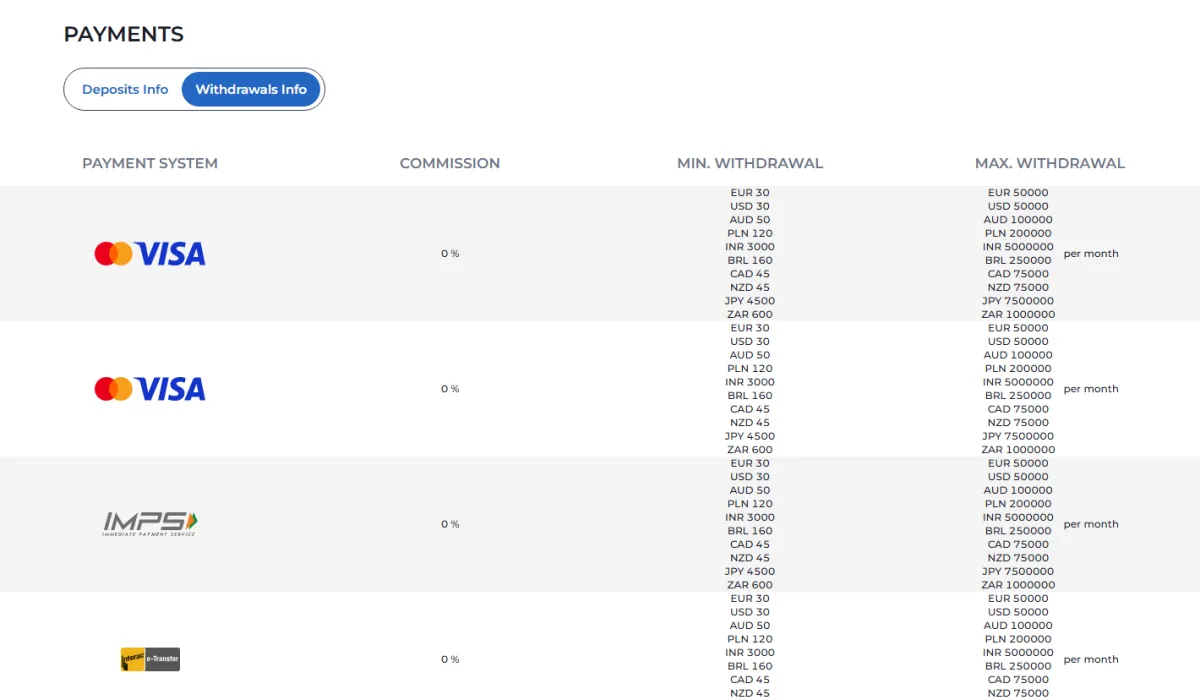Screen dimensions: 1200x700
Task: Click 'per month' text in first Visa row
Action: (1091, 254)
